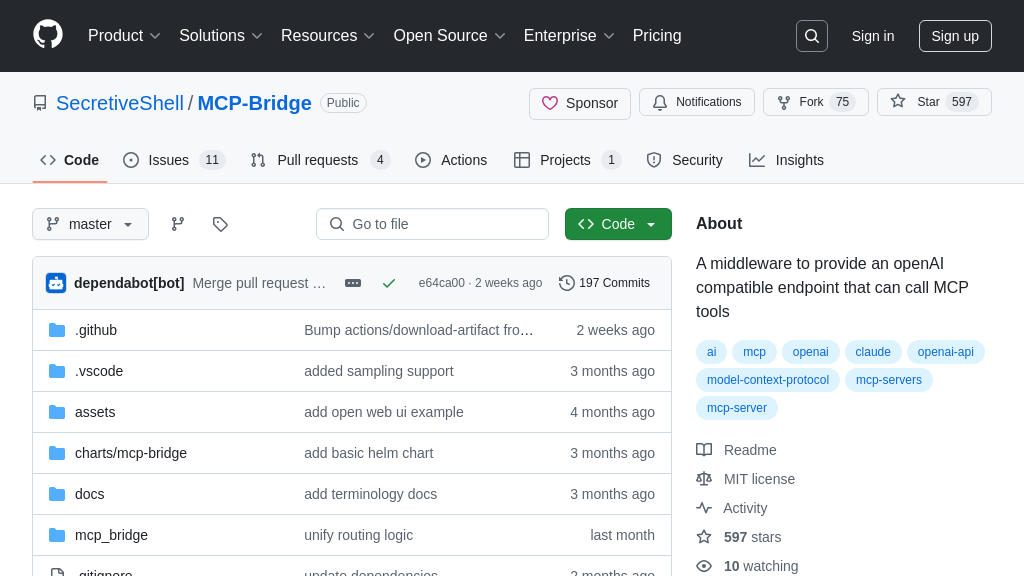
Task: Star the MCP-Bridge repository
Action: click(933, 102)
